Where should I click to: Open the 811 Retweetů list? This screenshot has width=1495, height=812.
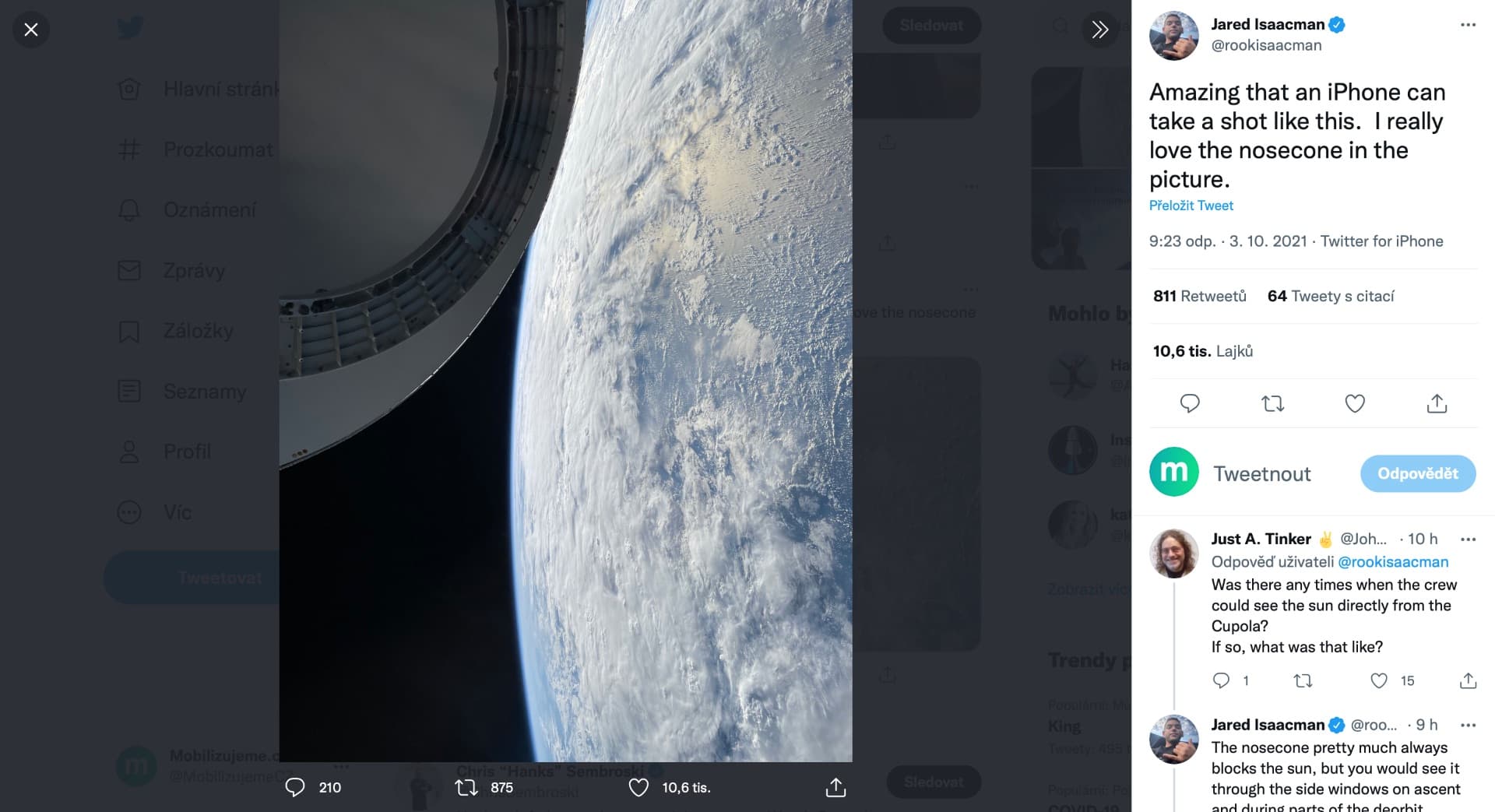coord(1199,296)
